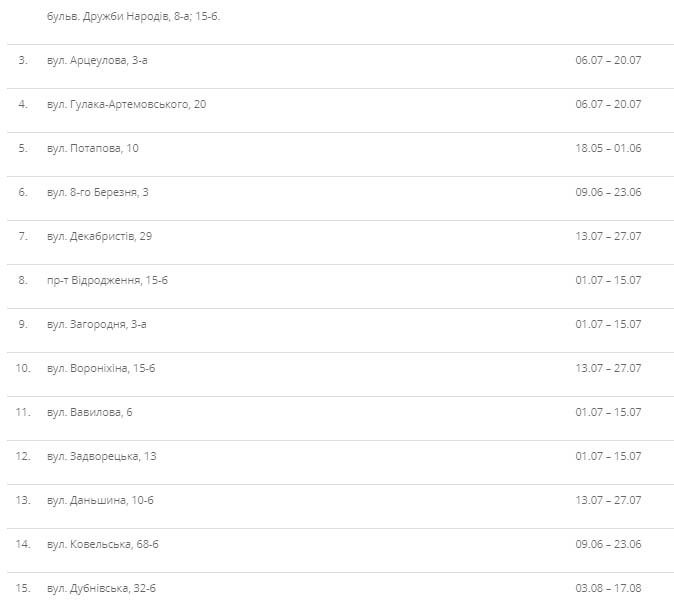
Task: Select the вул. Потапова, 10 address
Action: click(93, 148)
